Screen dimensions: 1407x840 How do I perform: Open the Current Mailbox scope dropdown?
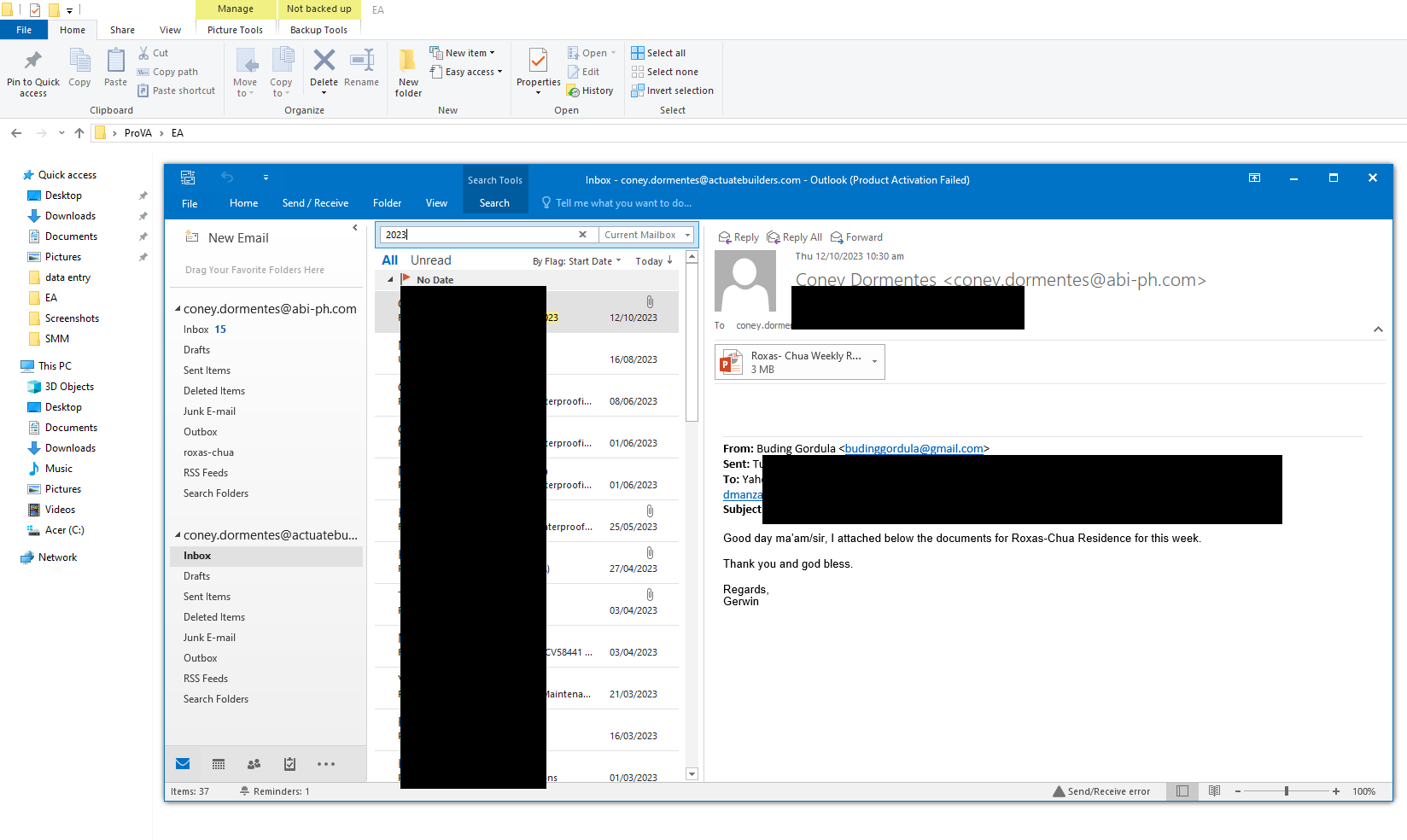(x=687, y=235)
